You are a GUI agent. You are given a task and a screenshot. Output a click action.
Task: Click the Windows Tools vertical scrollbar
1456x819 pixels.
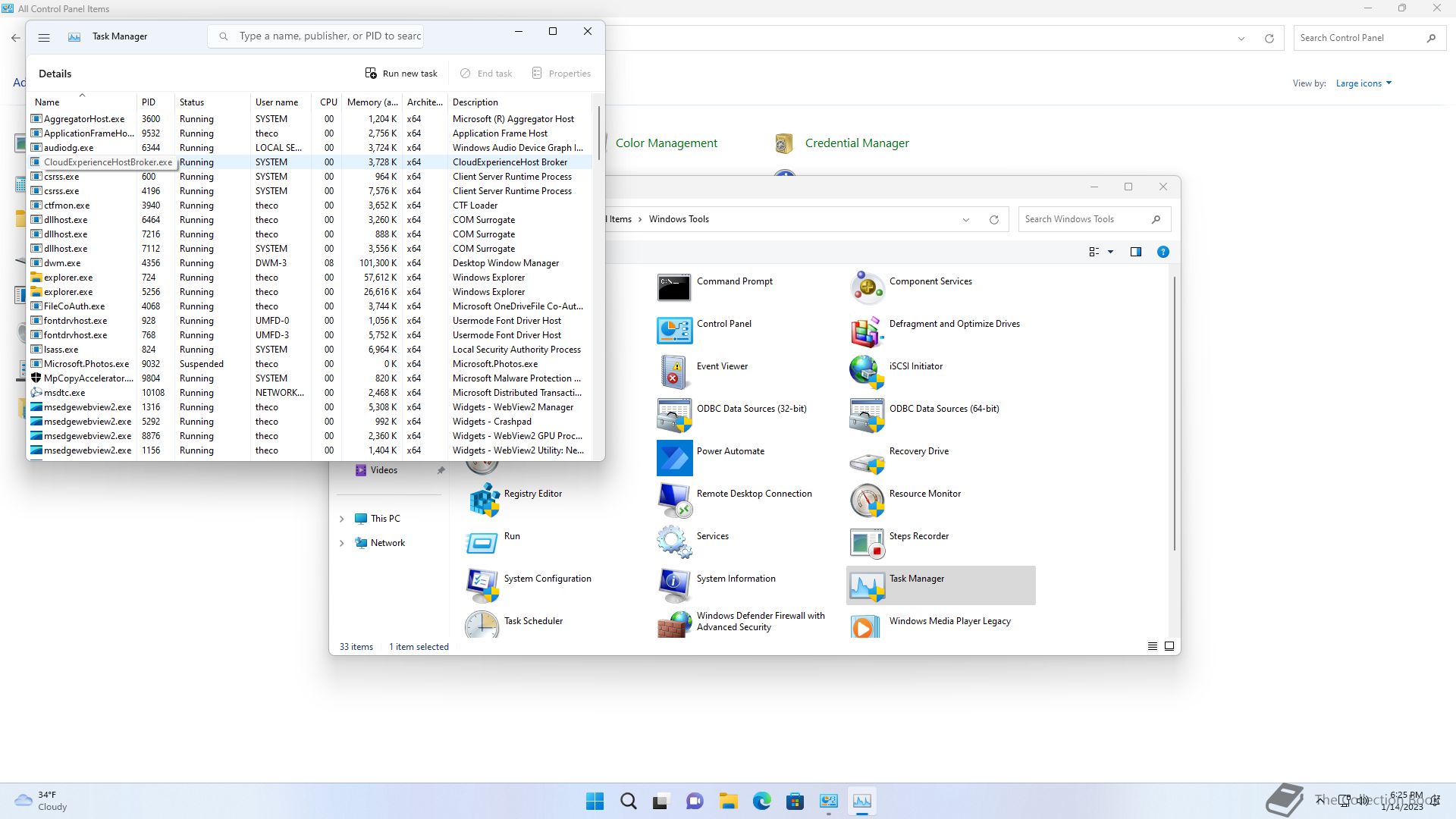(x=1174, y=413)
